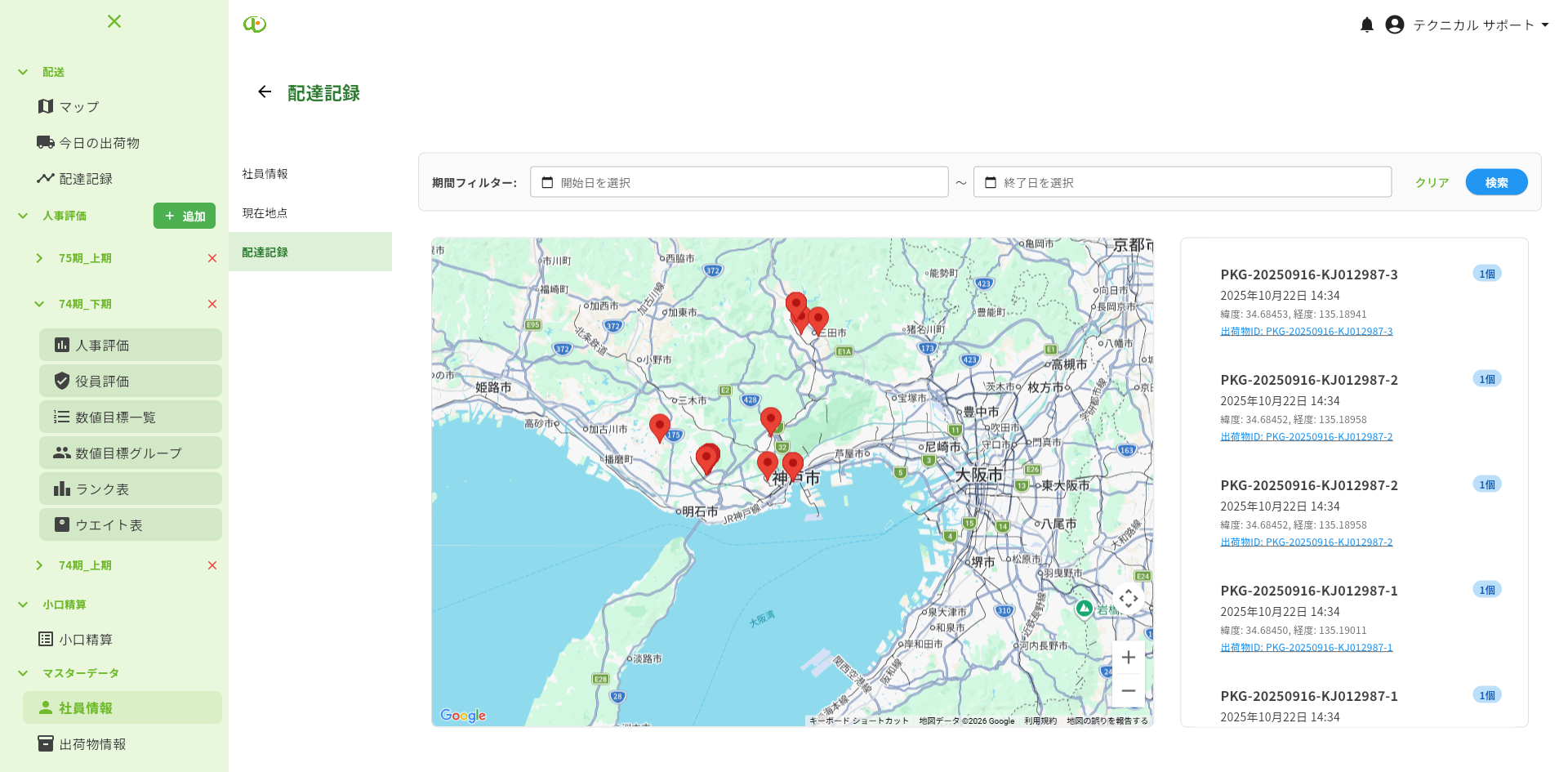Remove the 75期_上期 evaluation period
This screenshot has height=772, width=1568.
(x=212, y=258)
